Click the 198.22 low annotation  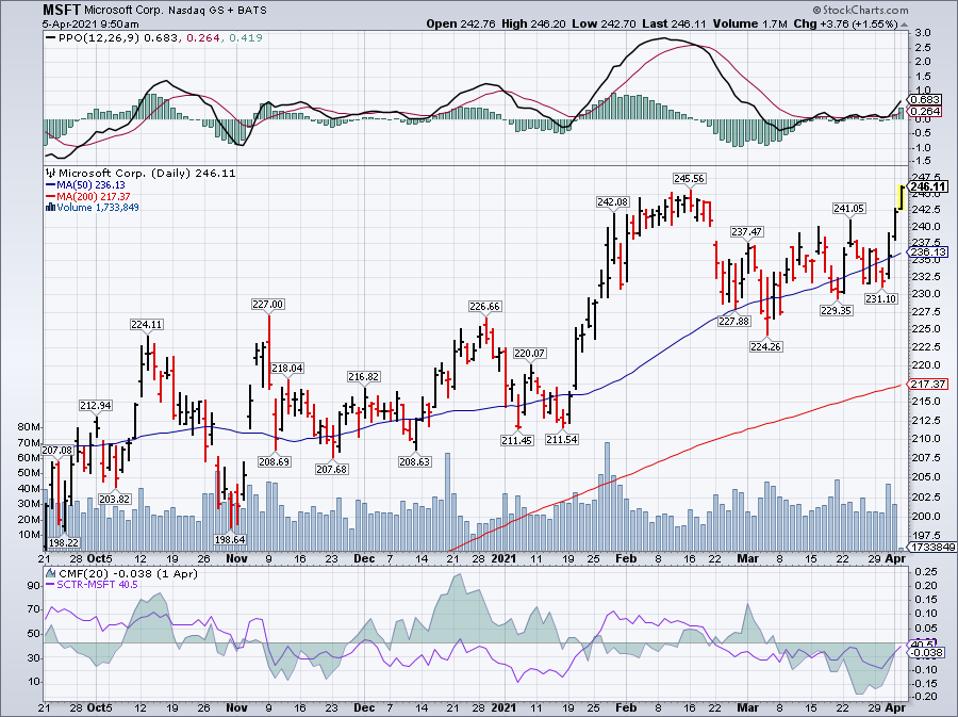pyautogui.click(x=64, y=542)
